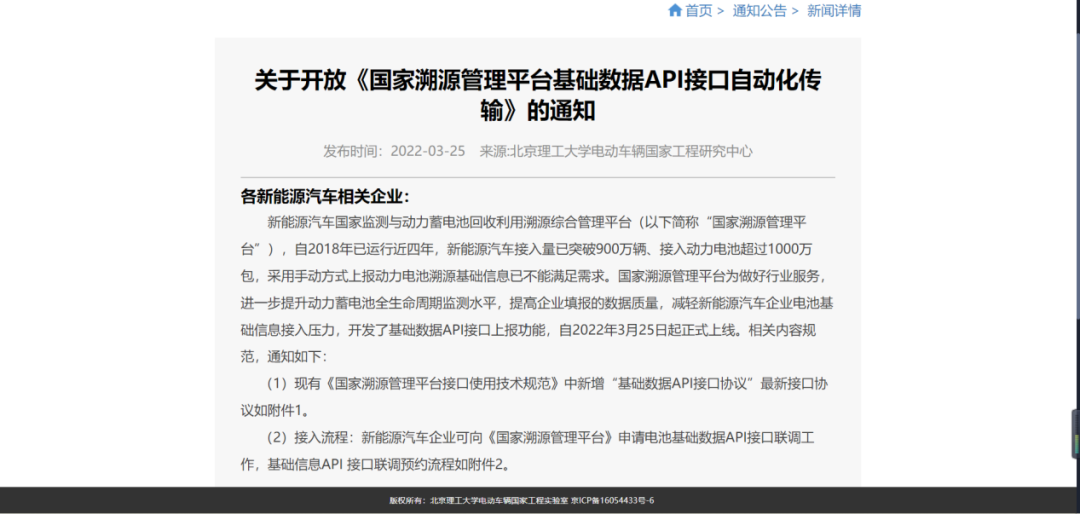Screen dimensions: 1080x514
Task: Go to 首页 via breadcrumb link
Action: [698, 11]
